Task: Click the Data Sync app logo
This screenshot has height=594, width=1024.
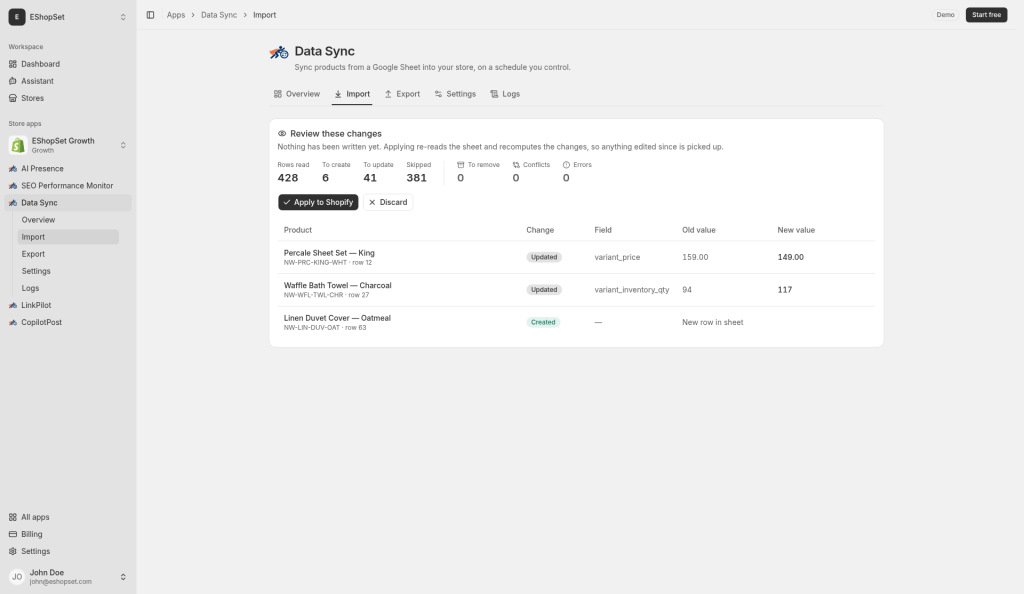Action: click(279, 52)
